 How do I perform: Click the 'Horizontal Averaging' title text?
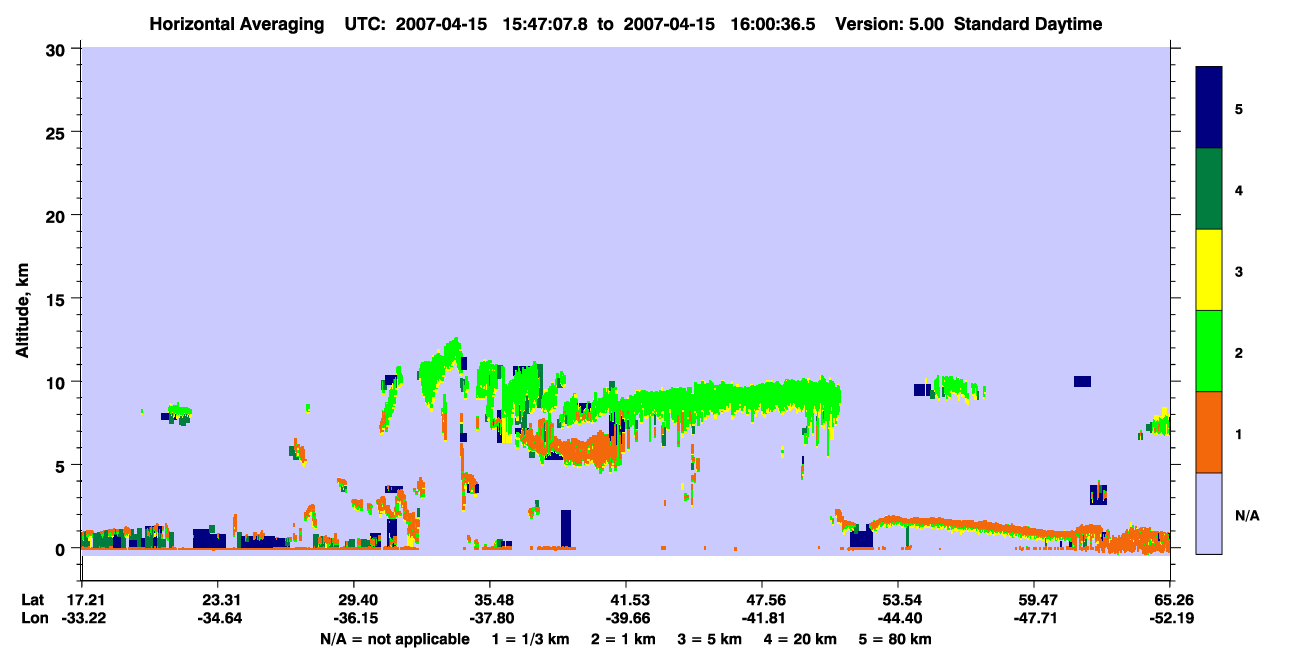[x=235, y=24]
